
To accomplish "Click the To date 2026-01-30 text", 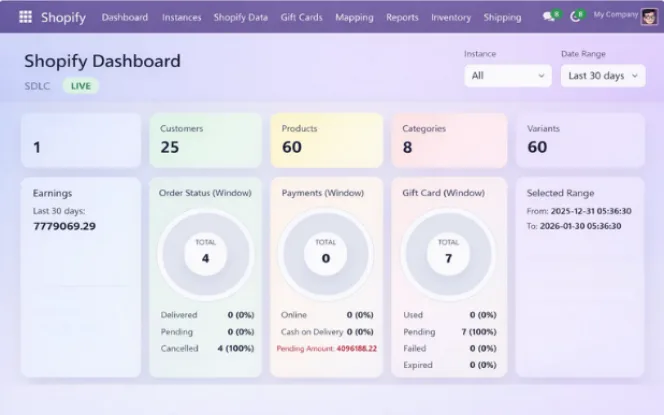I will pos(574,226).
